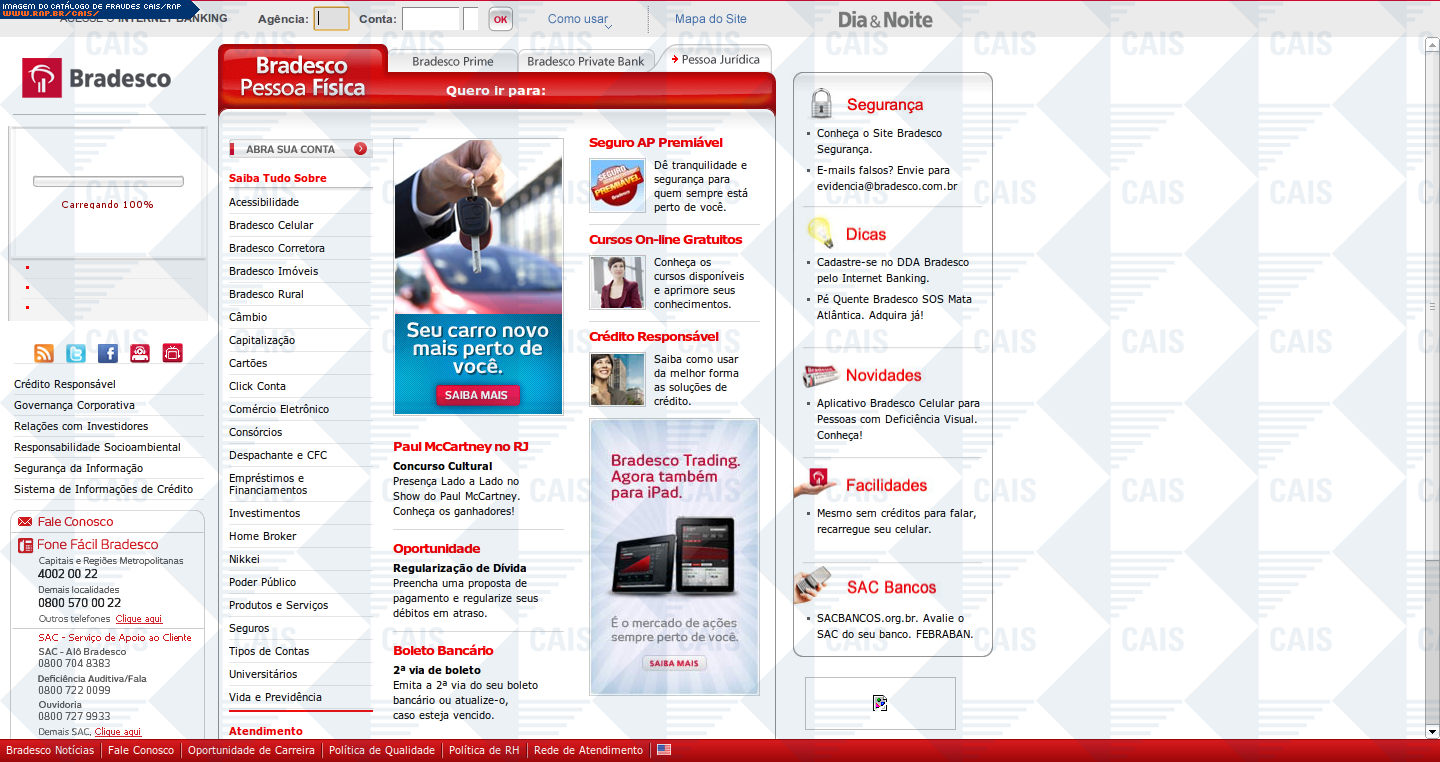Click the red TV icon

coord(173,353)
